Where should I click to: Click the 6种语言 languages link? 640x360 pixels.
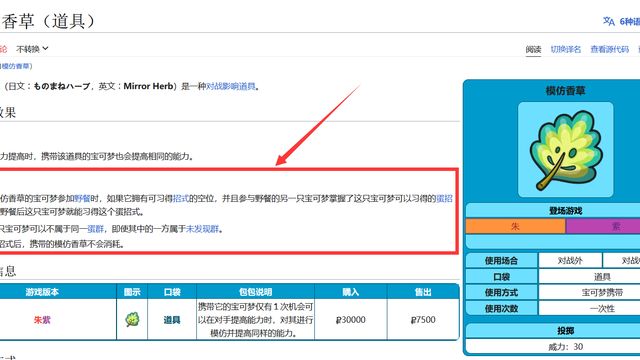(x=629, y=21)
